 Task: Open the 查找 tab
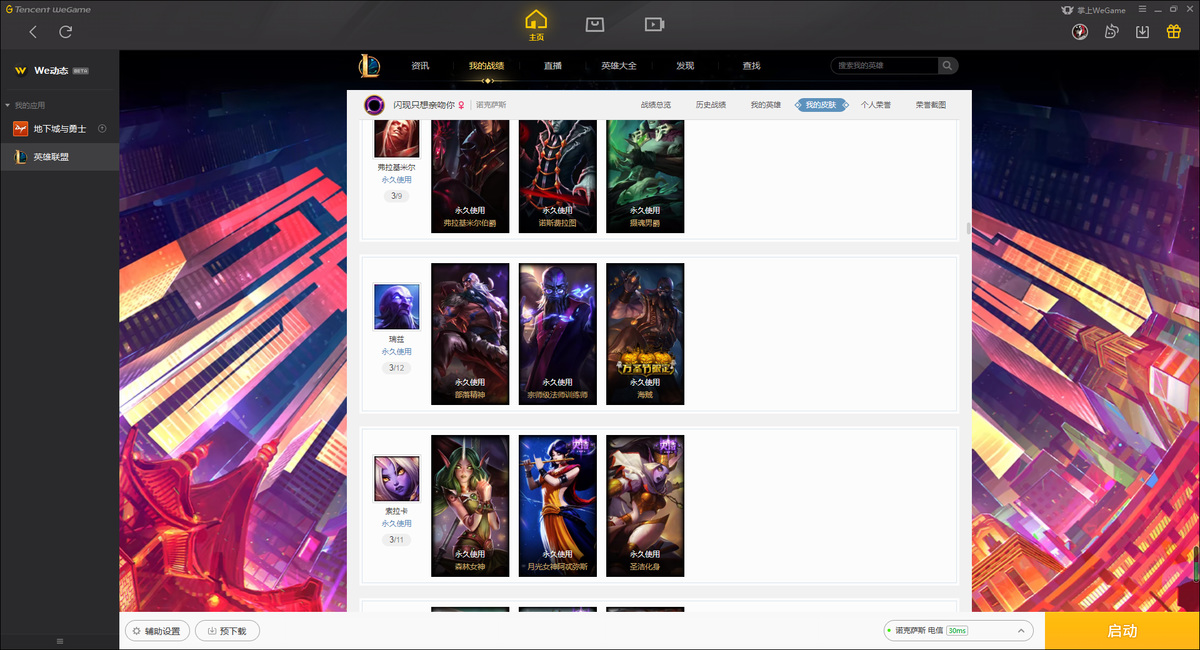tap(751, 66)
